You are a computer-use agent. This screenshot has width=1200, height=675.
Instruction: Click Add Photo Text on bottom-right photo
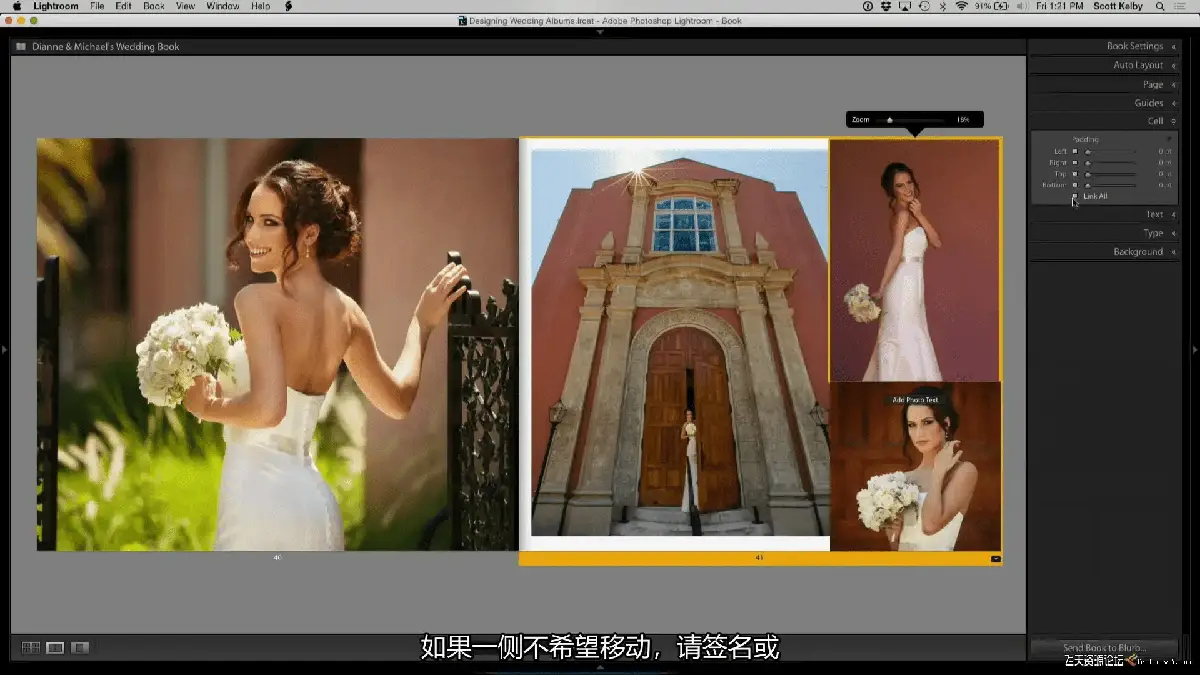[915, 400]
